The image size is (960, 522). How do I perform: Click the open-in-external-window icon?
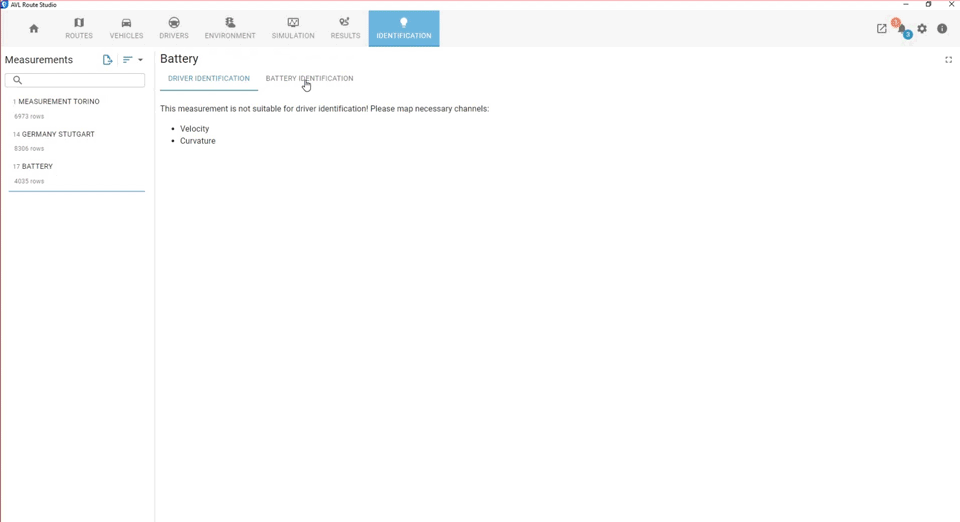pyautogui.click(x=882, y=29)
